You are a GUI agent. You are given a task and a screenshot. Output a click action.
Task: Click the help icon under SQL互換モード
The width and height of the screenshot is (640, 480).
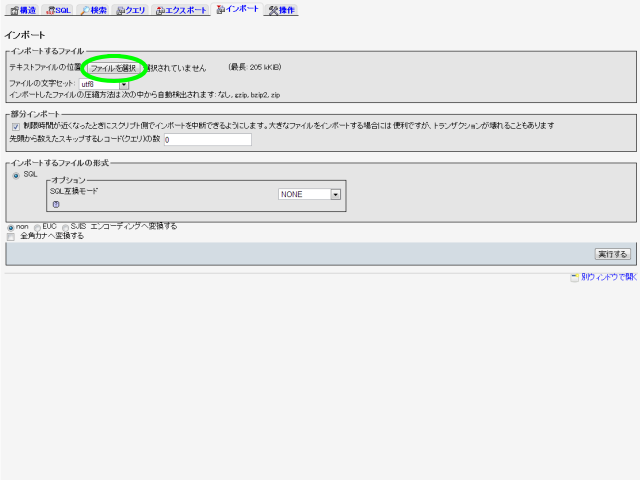[56, 204]
